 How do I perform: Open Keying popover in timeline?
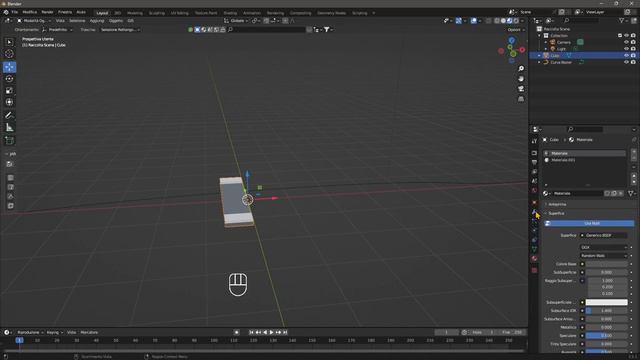[x=54, y=332]
